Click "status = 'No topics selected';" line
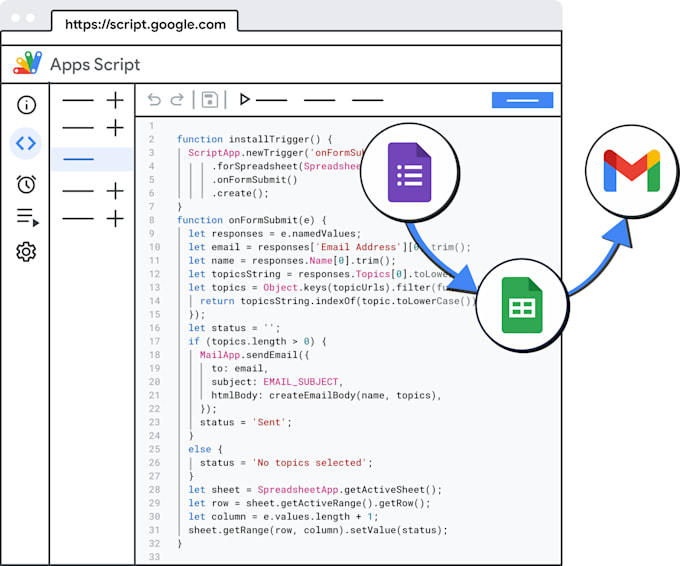 pos(286,462)
